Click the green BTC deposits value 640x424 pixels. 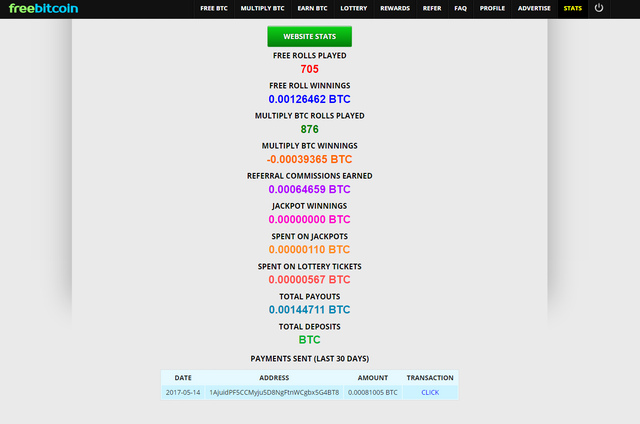(309, 340)
